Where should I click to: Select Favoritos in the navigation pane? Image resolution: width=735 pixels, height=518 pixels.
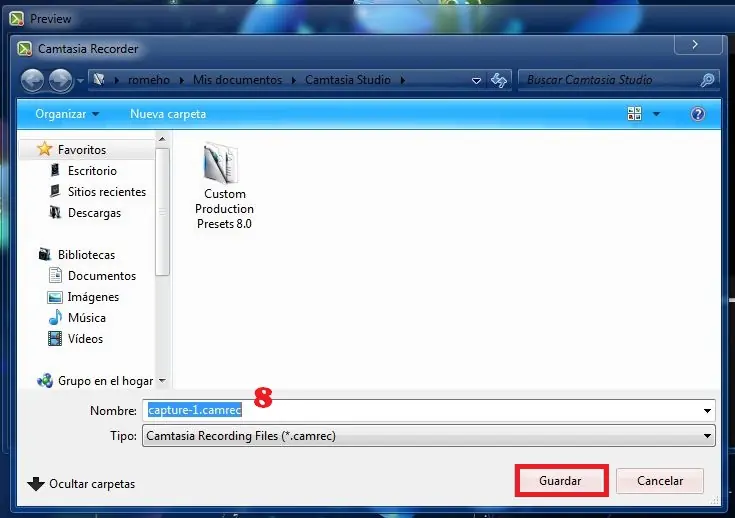[x=82, y=150]
